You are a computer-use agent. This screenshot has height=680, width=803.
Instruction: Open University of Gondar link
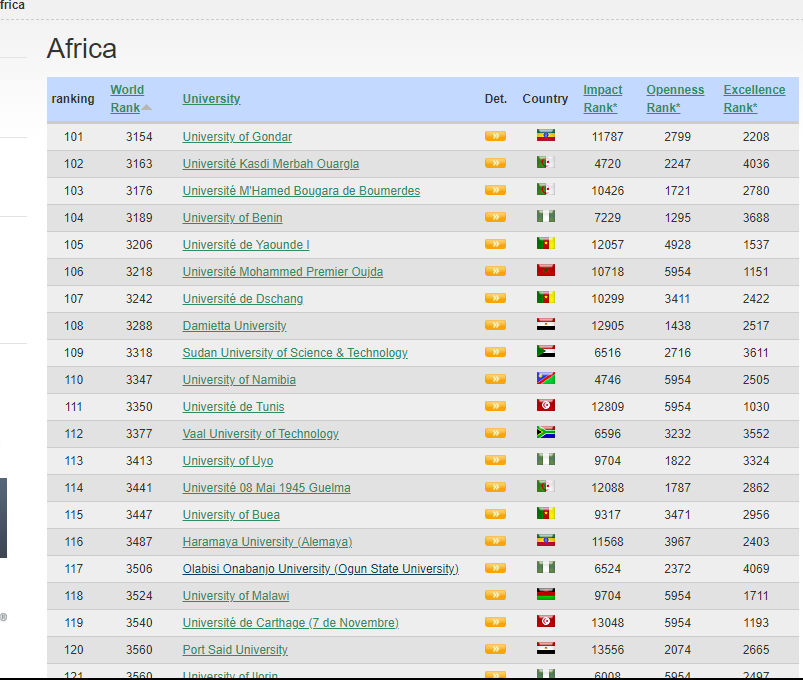[237, 137]
